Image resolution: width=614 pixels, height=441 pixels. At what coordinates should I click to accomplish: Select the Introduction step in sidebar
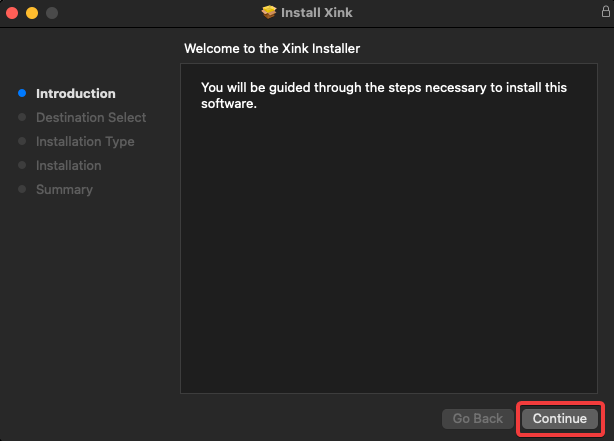[76, 94]
